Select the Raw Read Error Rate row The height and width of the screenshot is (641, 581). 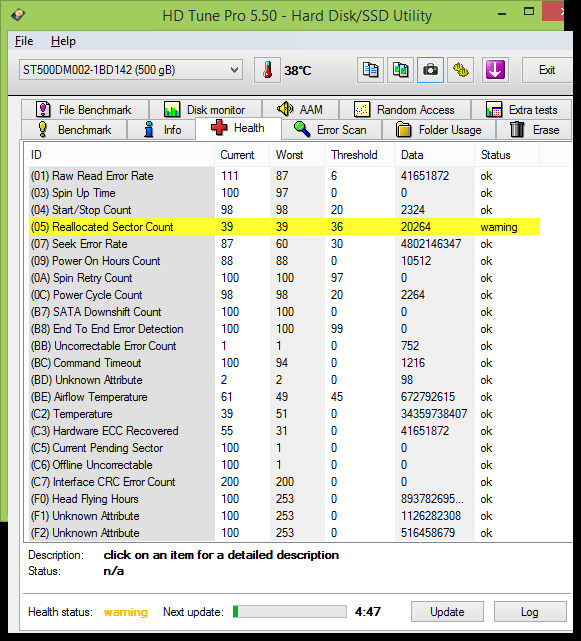click(285, 176)
